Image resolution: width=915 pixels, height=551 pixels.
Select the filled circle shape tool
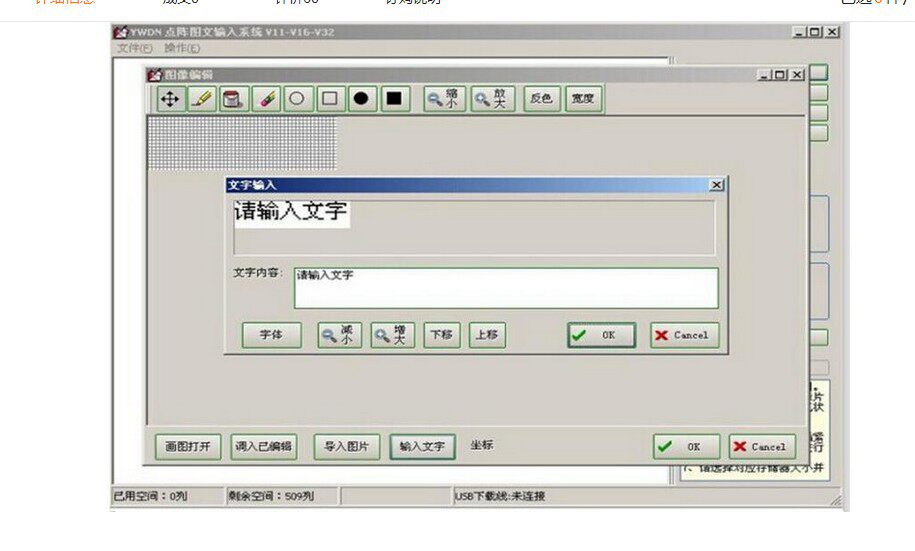click(x=362, y=99)
